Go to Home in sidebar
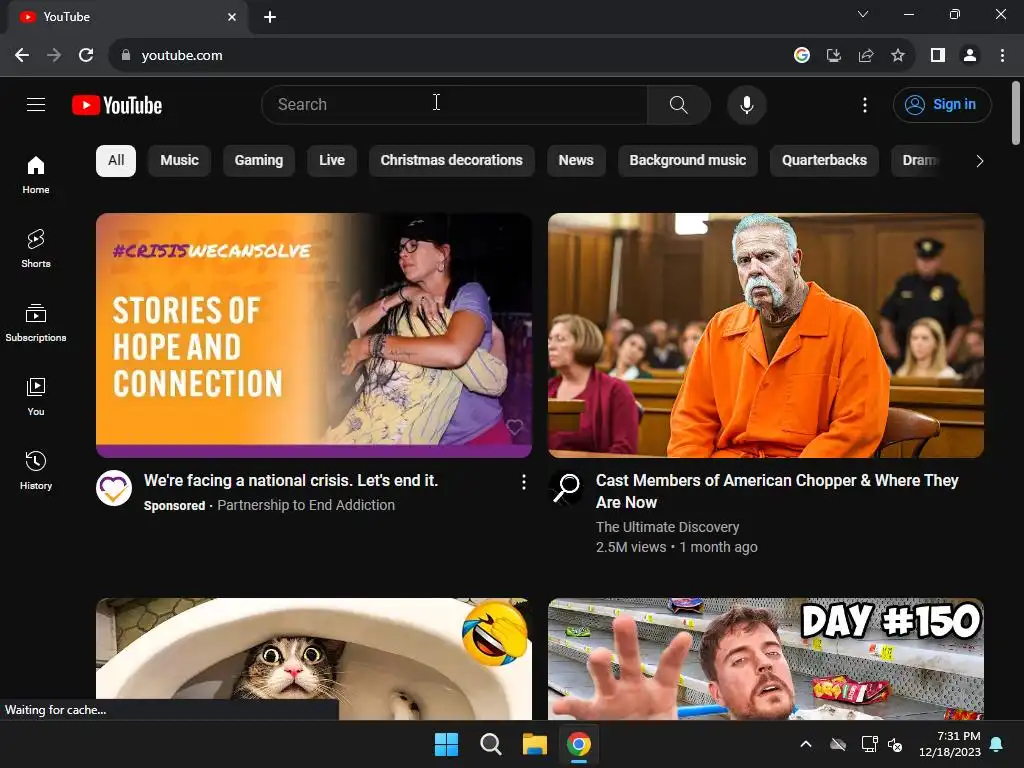 pos(36,174)
